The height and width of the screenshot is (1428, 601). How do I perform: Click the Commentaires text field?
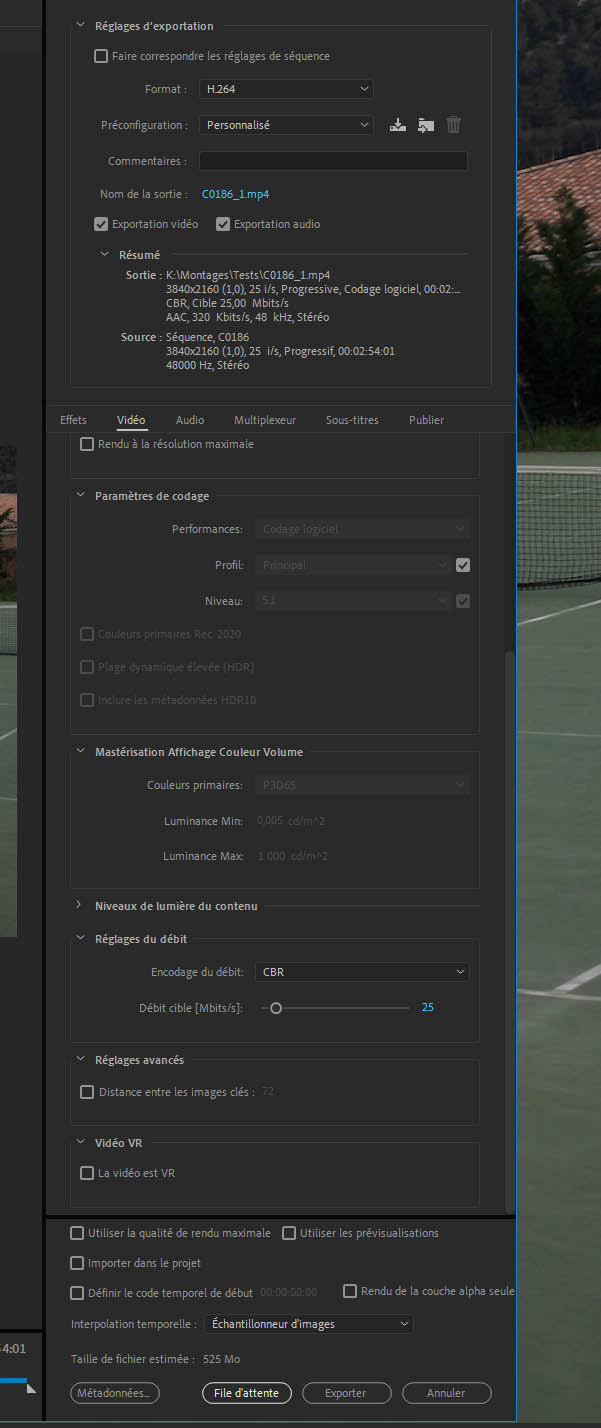(332, 161)
